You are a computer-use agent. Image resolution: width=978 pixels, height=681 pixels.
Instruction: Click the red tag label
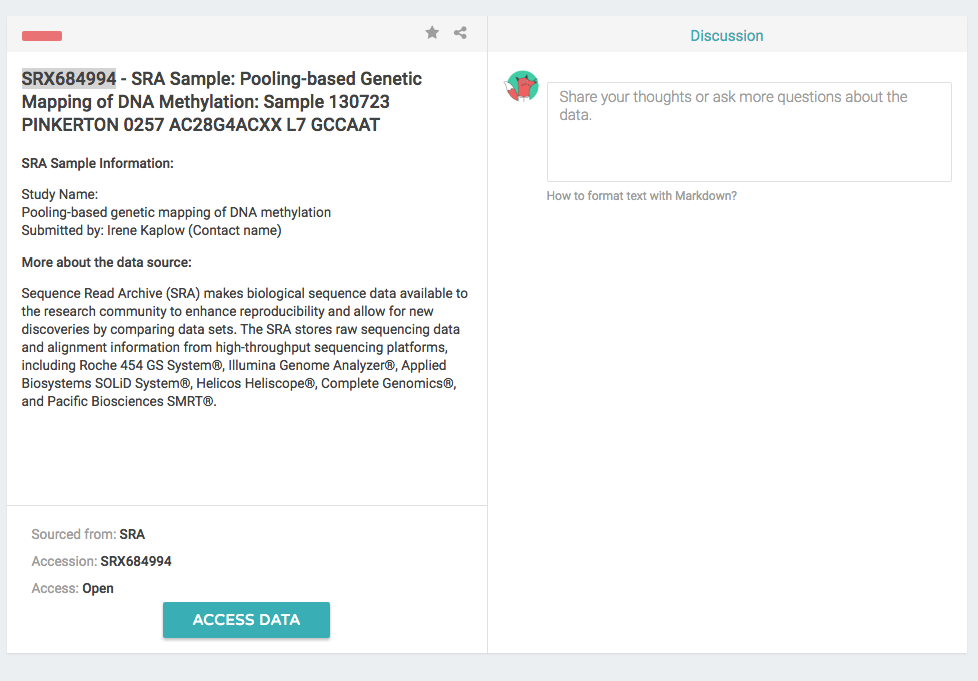(x=42, y=36)
